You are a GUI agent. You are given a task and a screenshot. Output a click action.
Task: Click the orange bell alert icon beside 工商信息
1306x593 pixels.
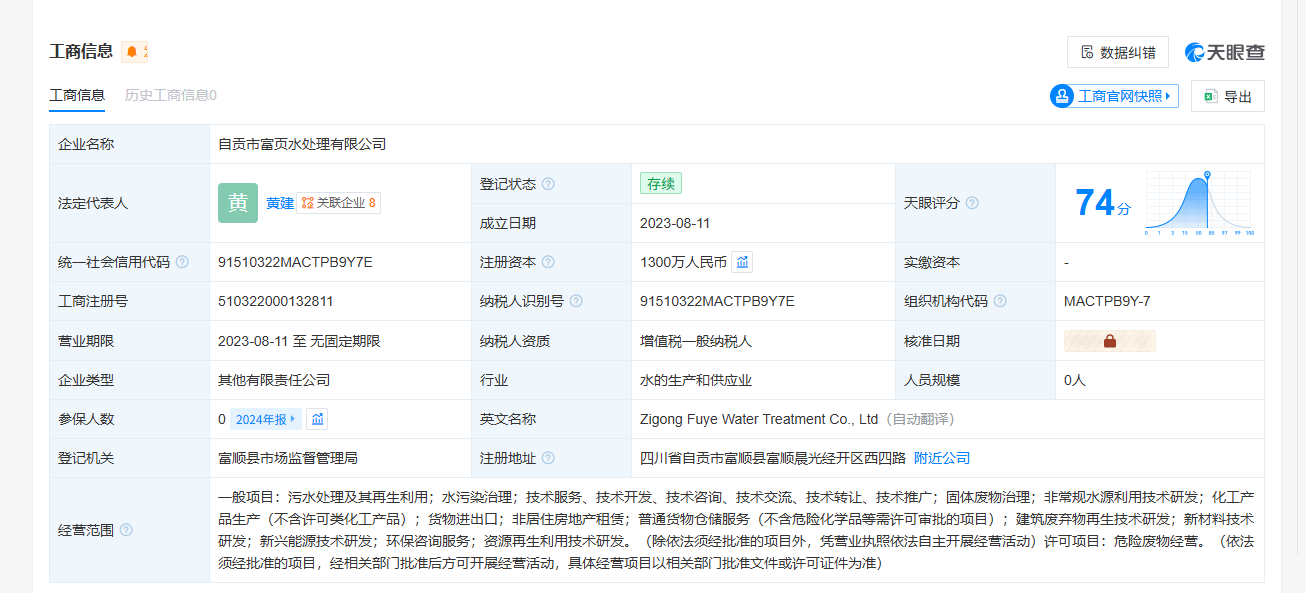135,52
